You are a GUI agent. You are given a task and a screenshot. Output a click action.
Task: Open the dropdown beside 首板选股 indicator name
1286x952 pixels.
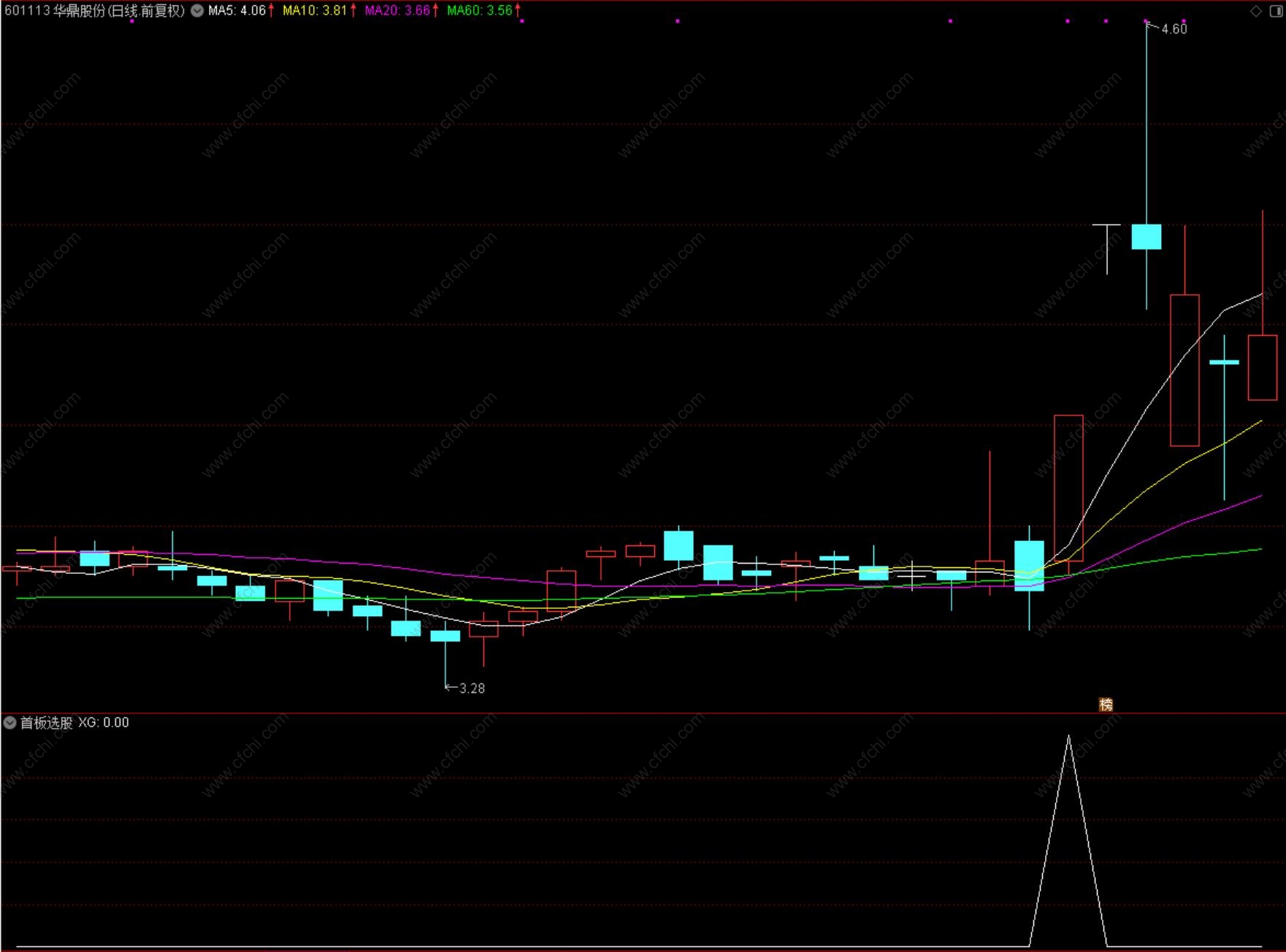(9, 723)
